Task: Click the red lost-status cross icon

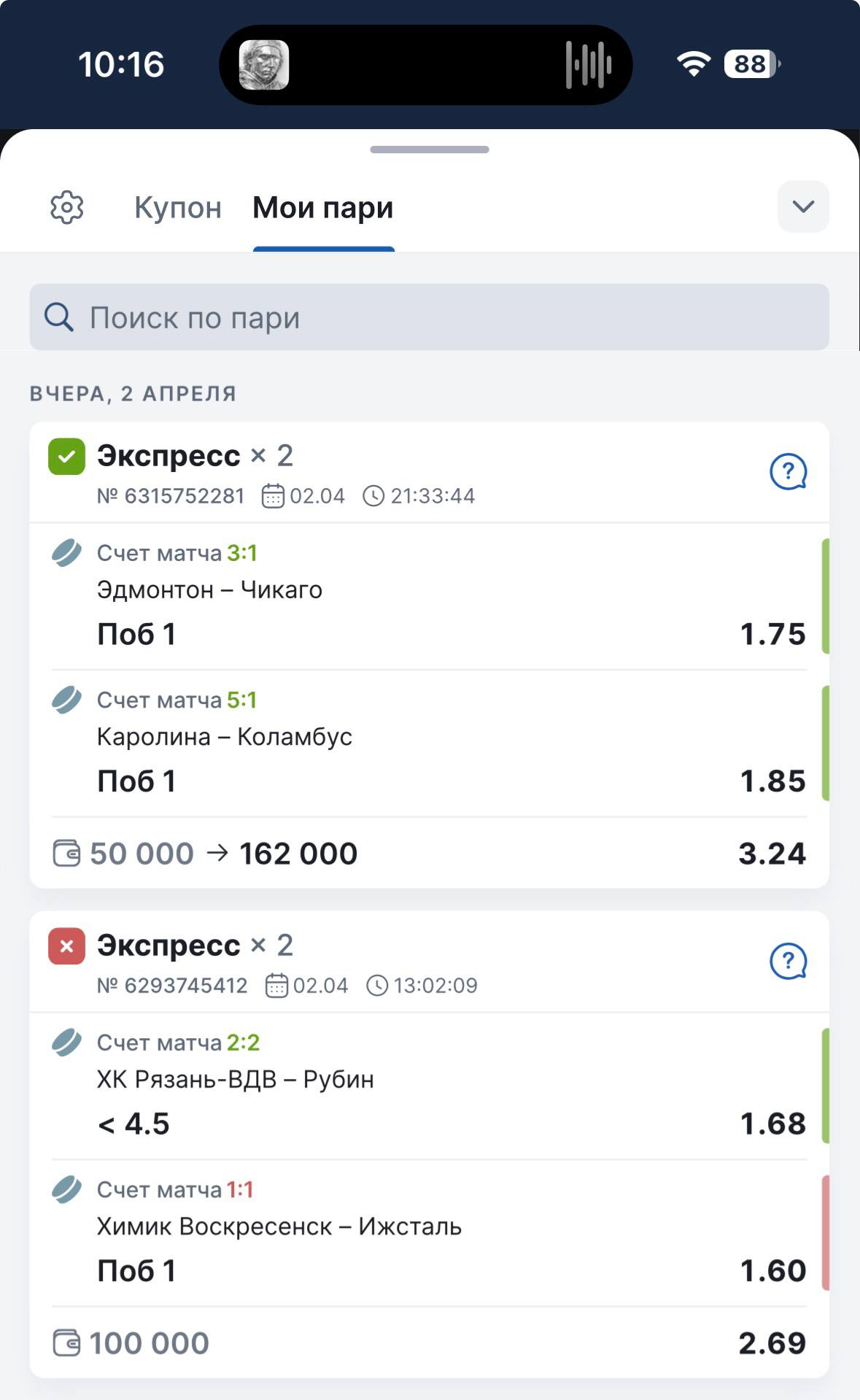Action: click(x=66, y=947)
